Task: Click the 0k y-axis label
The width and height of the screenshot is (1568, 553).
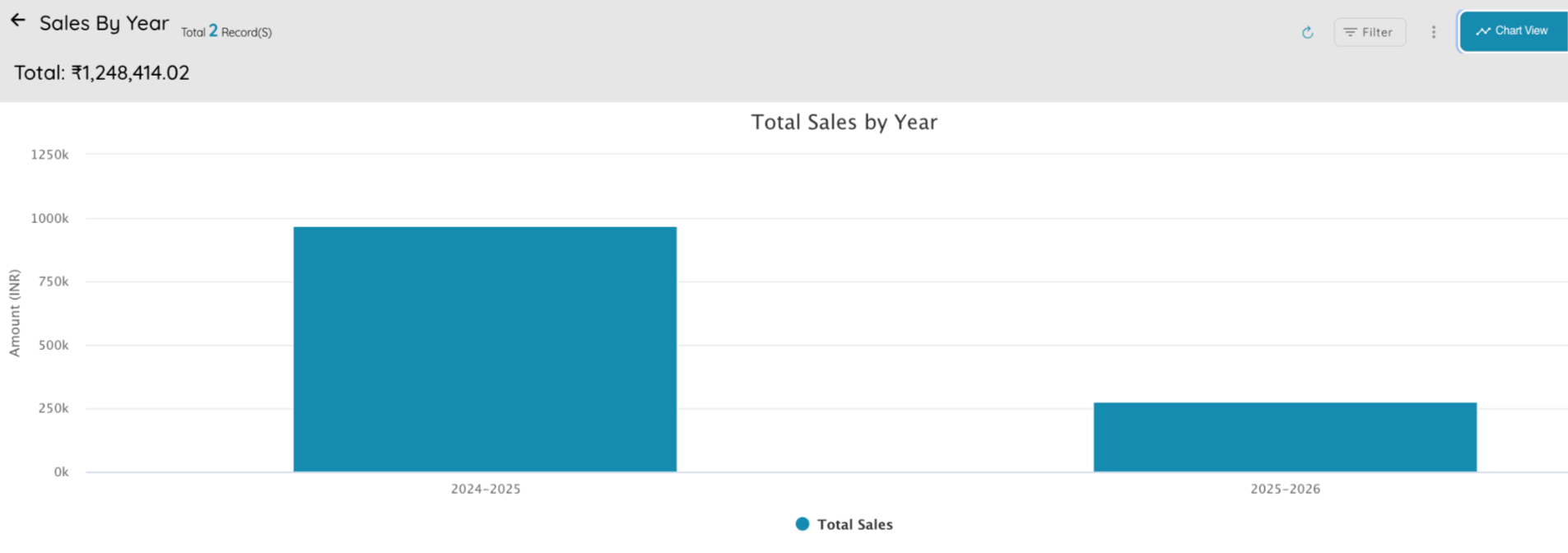Action: pos(59,471)
